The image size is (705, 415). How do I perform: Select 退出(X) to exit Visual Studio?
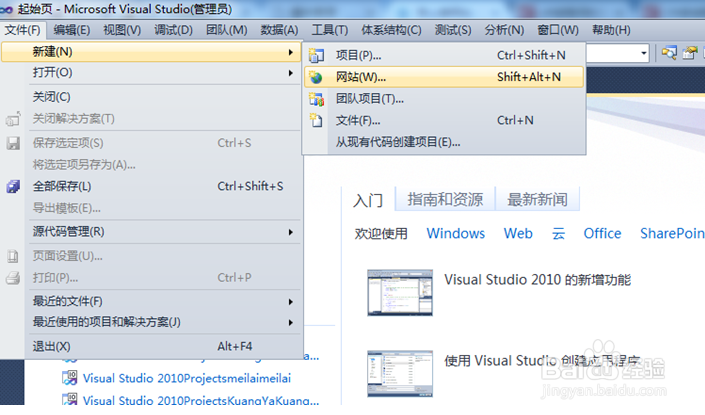(151, 346)
